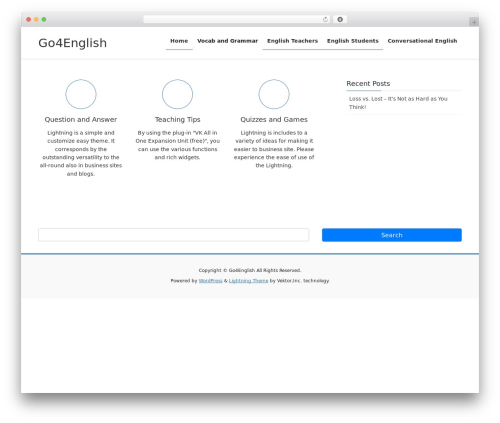Open the Loss vs. Lost recent post
This screenshot has width=500, height=423.
tap(398, 103)
